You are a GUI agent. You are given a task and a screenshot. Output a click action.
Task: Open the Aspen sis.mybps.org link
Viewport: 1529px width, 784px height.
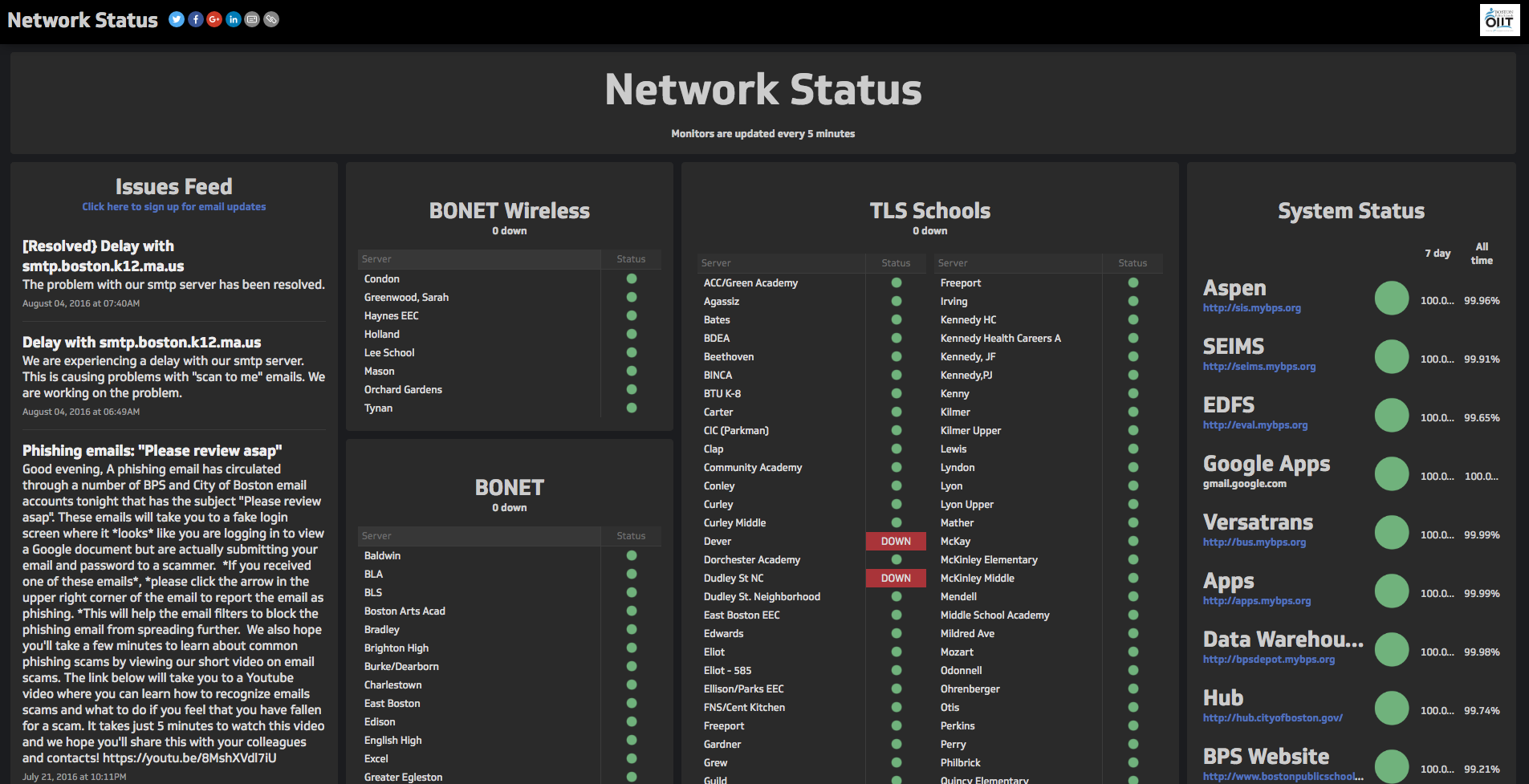[1251, 308]
